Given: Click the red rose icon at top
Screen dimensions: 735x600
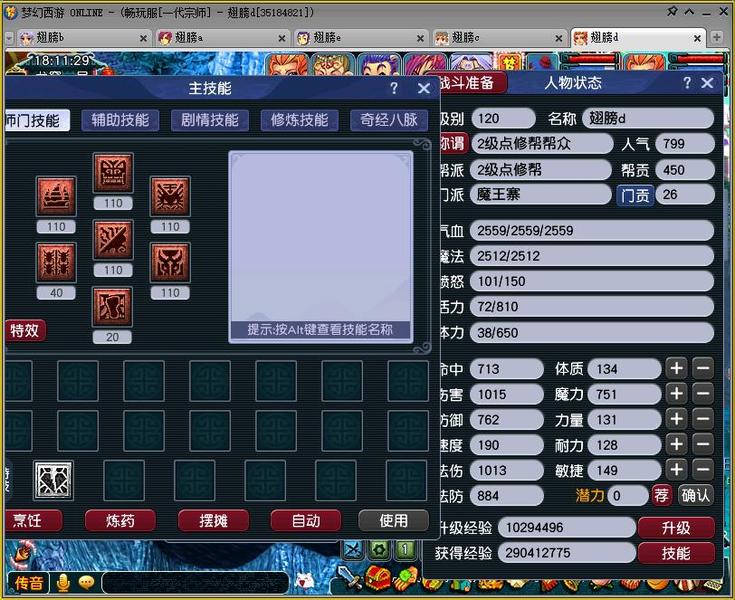Looking at the screenshot, I should tap(542, 63).
